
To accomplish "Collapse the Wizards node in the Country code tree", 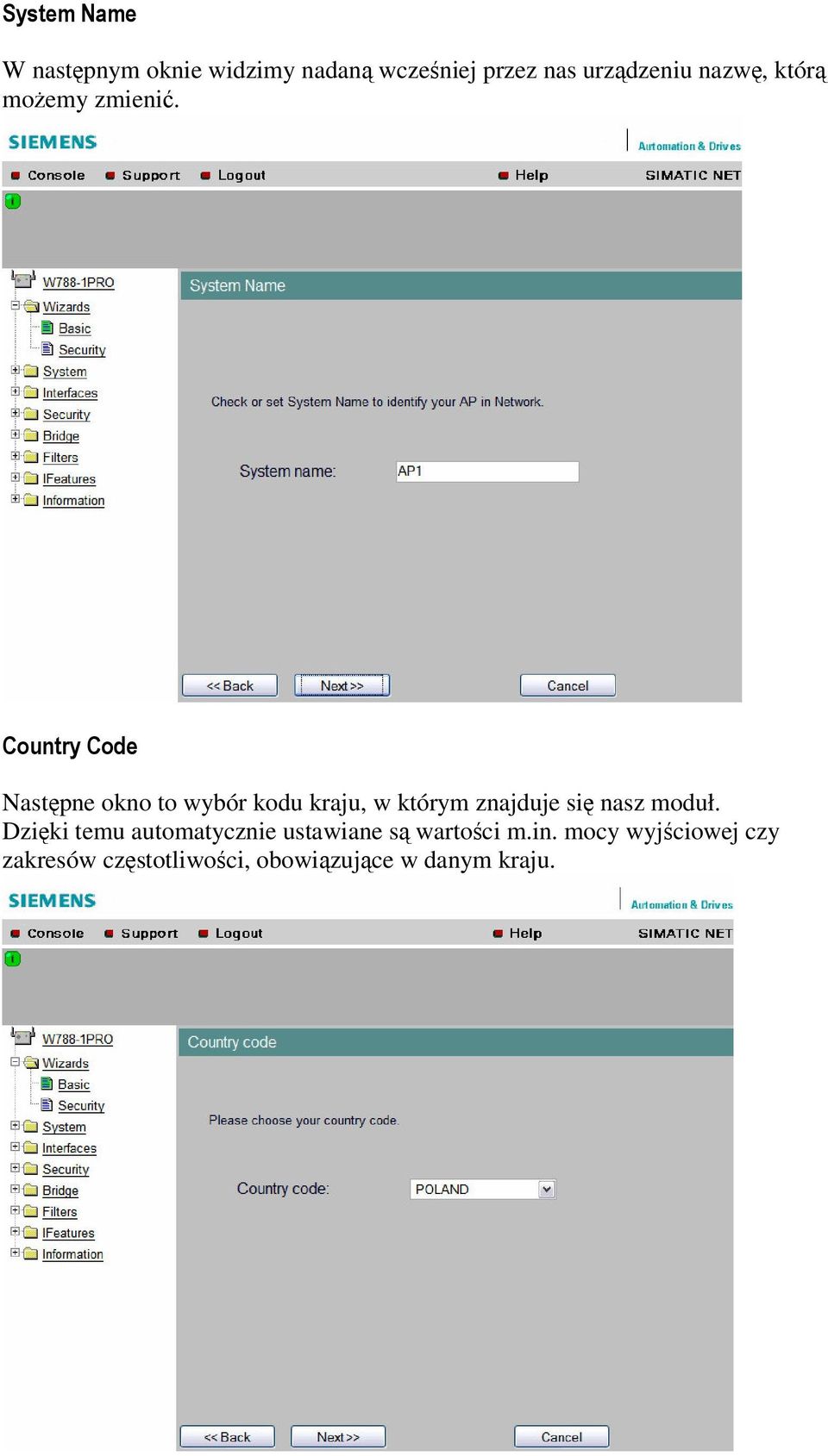I will (x=15, y=1062).
